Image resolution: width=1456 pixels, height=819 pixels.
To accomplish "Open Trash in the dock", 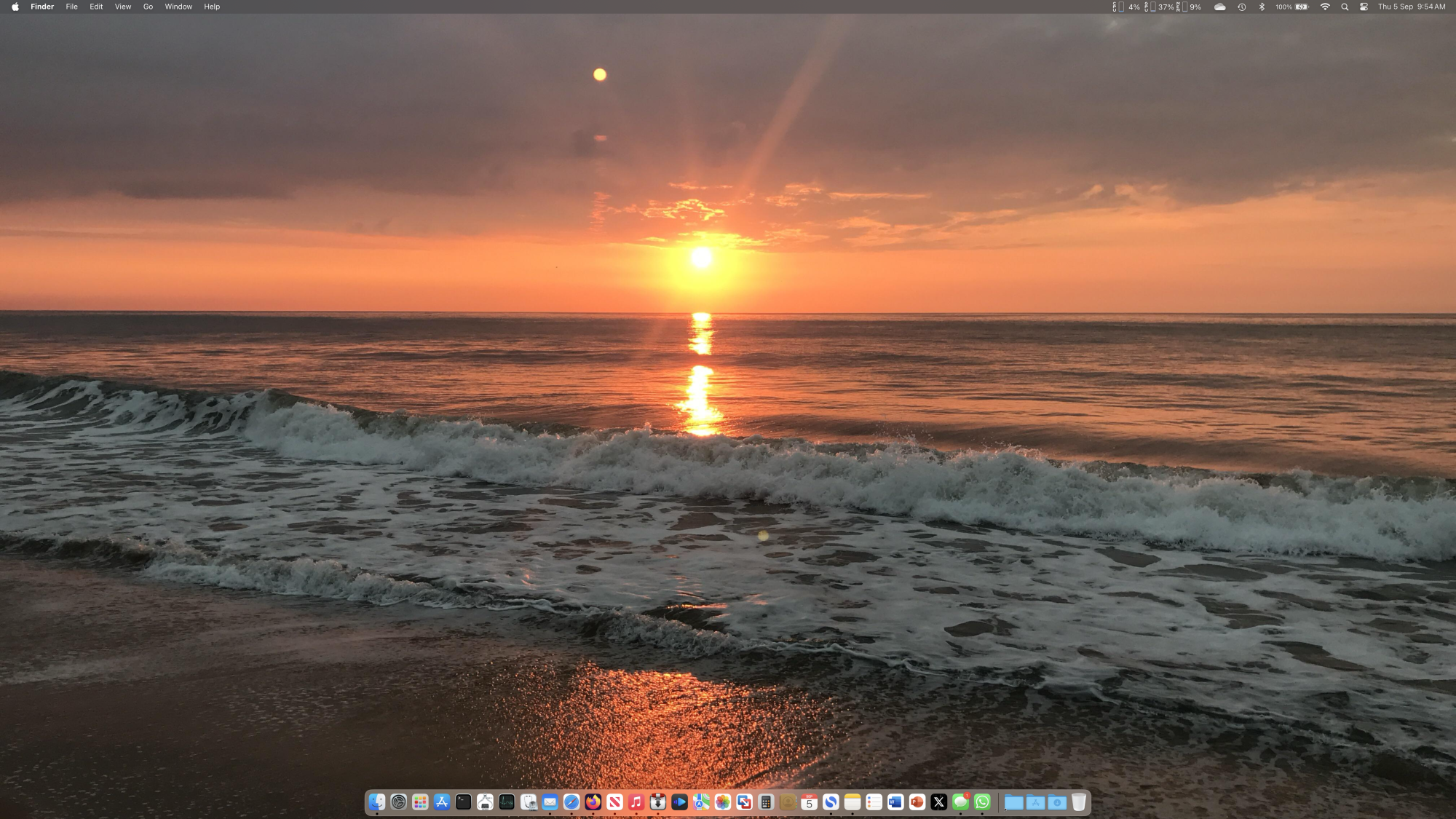I will [x=1079, y=802].
